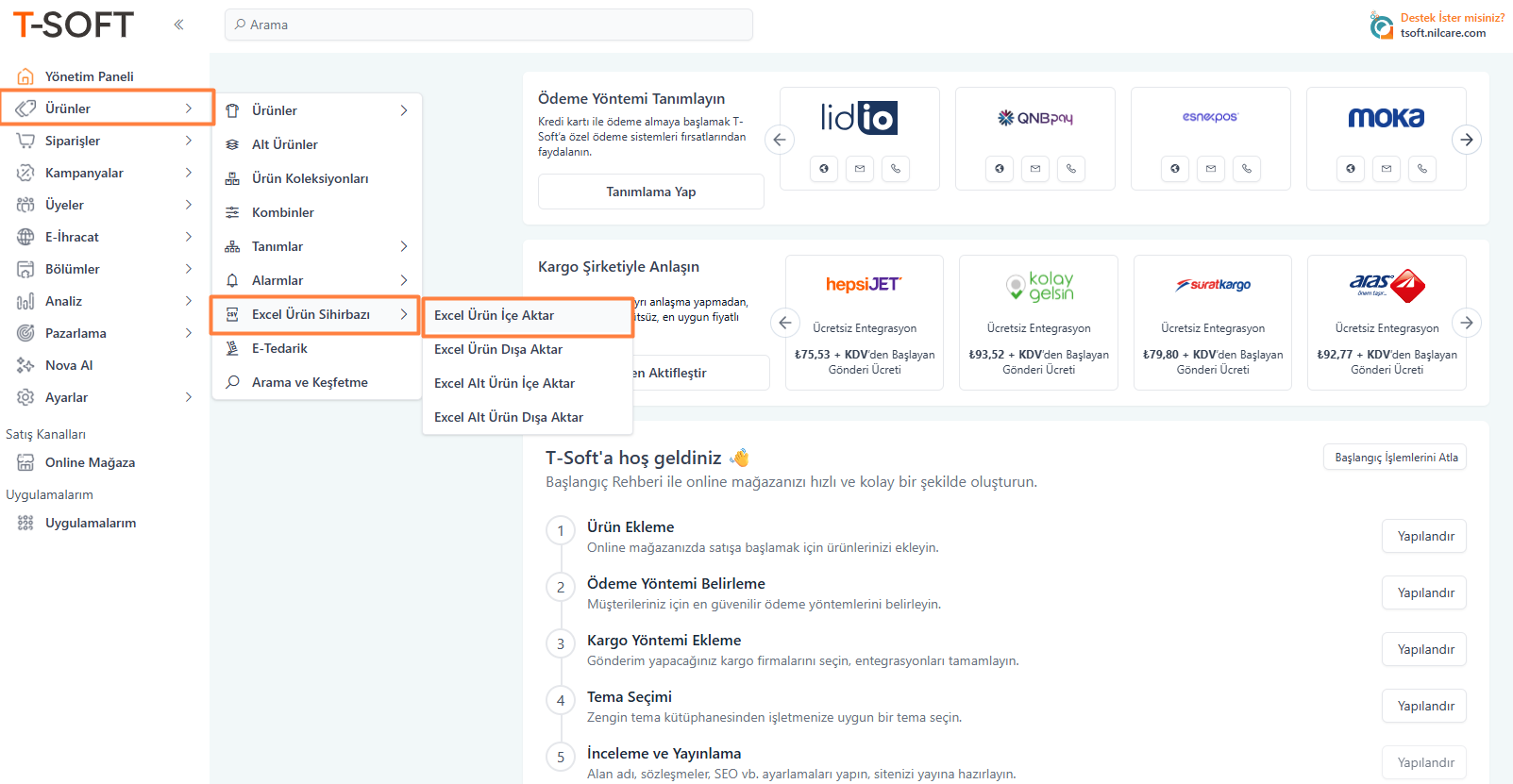Collapse the sidebar with double-chevron icon
The width and height of the screenshot is (1513, 784).
pyautogui.click(x=178, y=25)
